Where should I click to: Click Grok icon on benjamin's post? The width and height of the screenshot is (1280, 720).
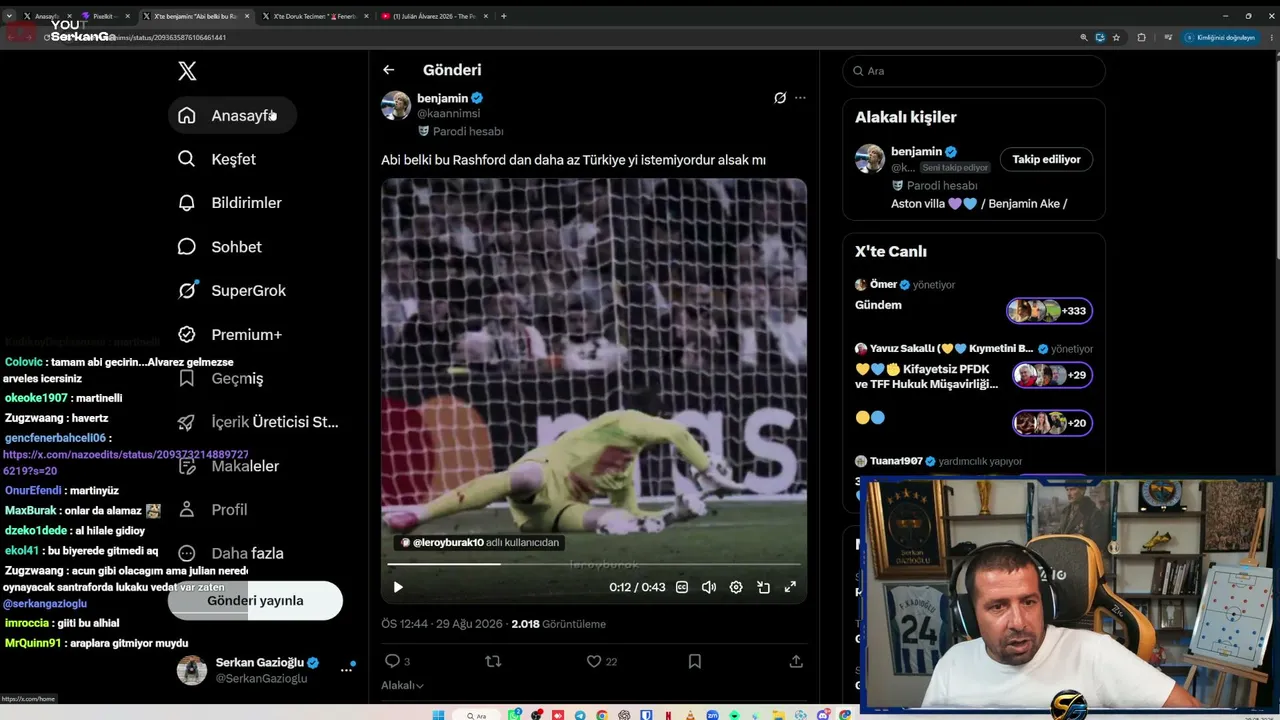(x=780, y=98)
